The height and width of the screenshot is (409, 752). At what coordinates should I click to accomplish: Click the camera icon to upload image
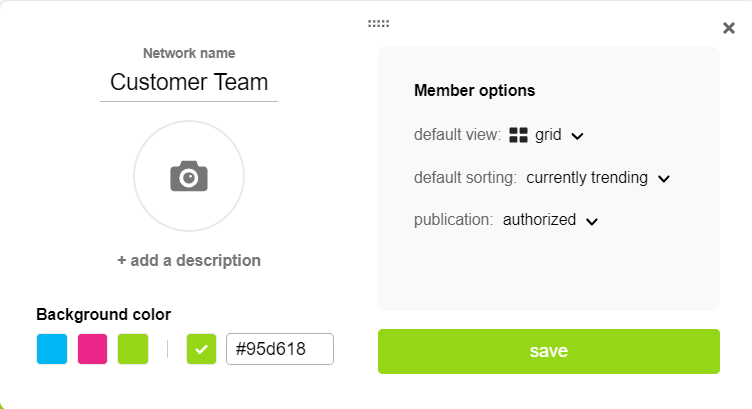(188, 177)
